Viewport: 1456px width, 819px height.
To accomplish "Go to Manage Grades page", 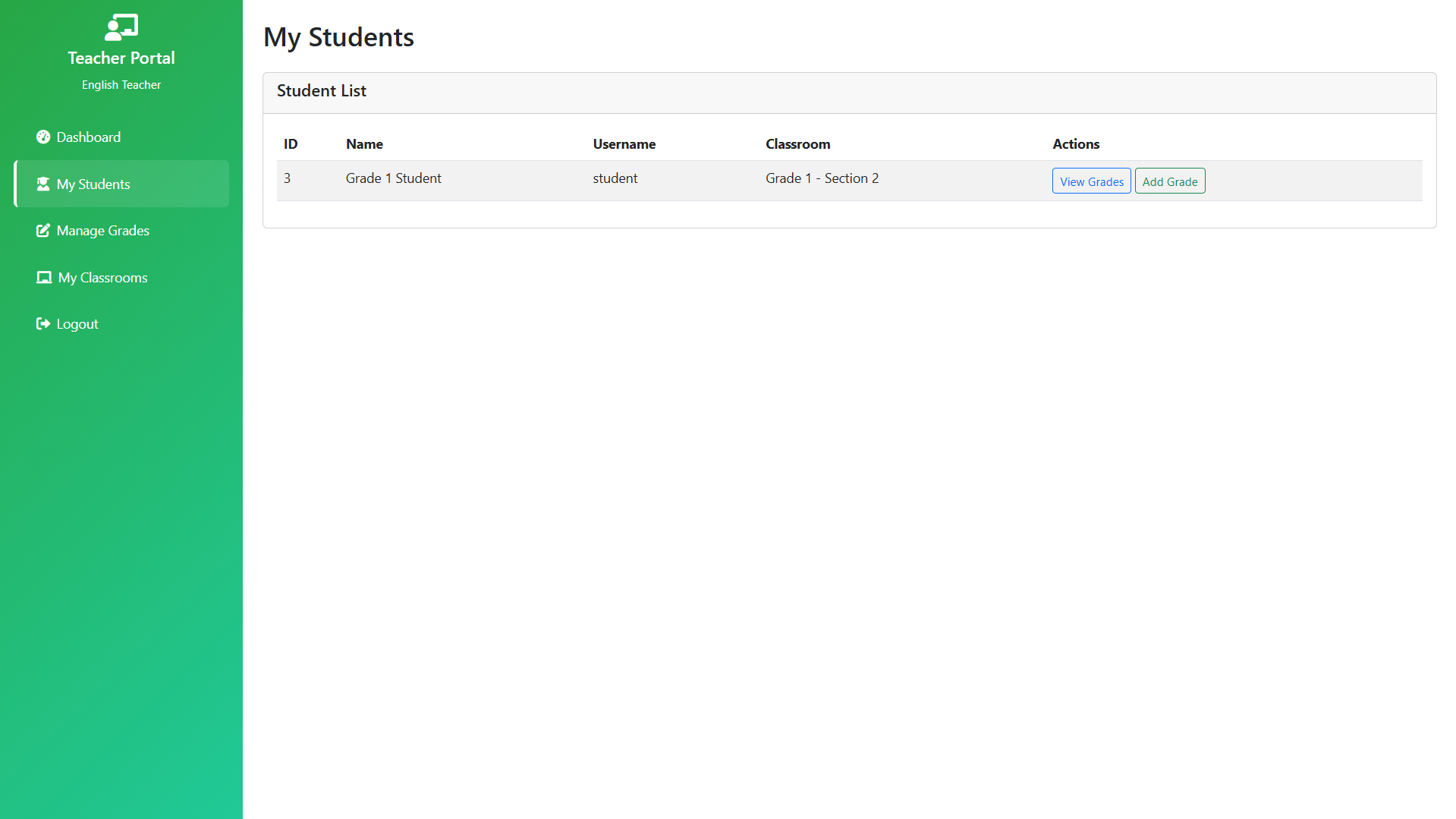I will click(102, 230).
